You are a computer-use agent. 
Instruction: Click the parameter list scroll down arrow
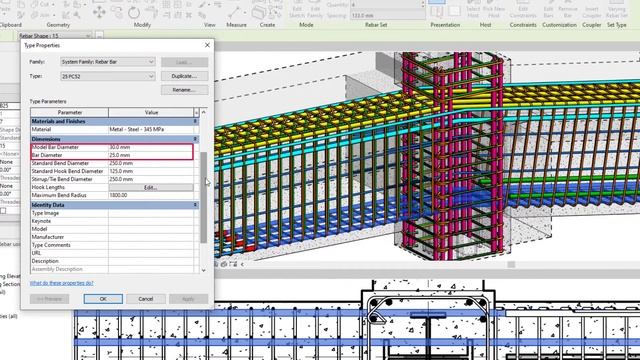pyautogui.click(x=203, y=270)
